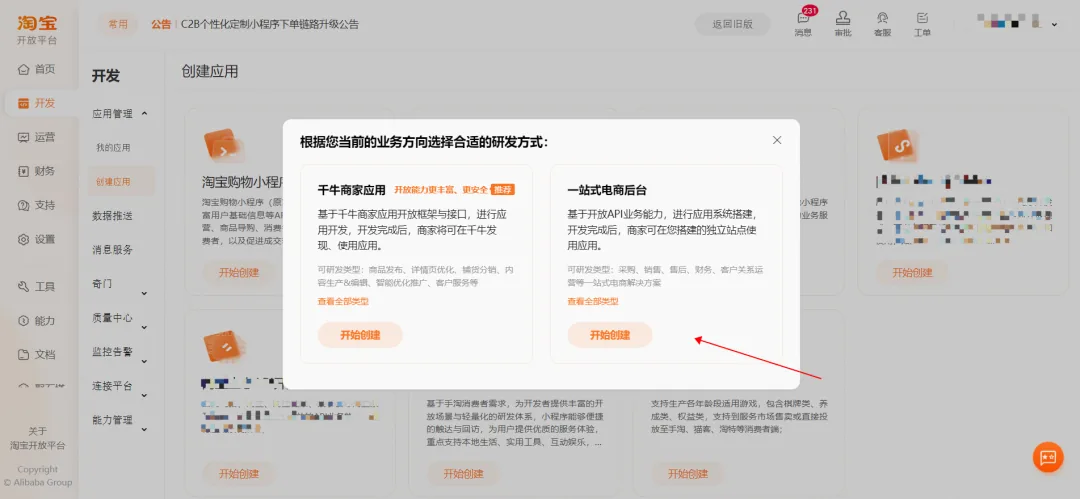Click 开始创建 on 淘宝购物小程序 card

pyautogui.click(x=238, y=272)
